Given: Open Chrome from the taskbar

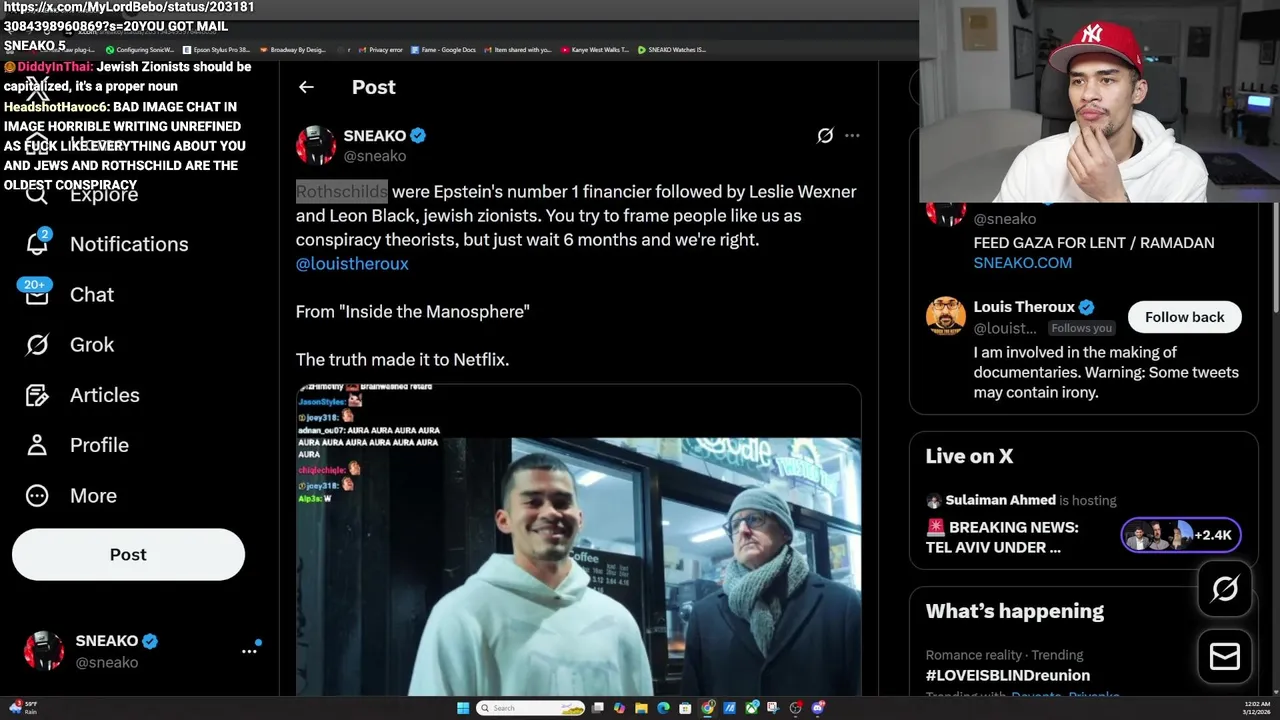Looking at the screenshot, I should [707, 708].
